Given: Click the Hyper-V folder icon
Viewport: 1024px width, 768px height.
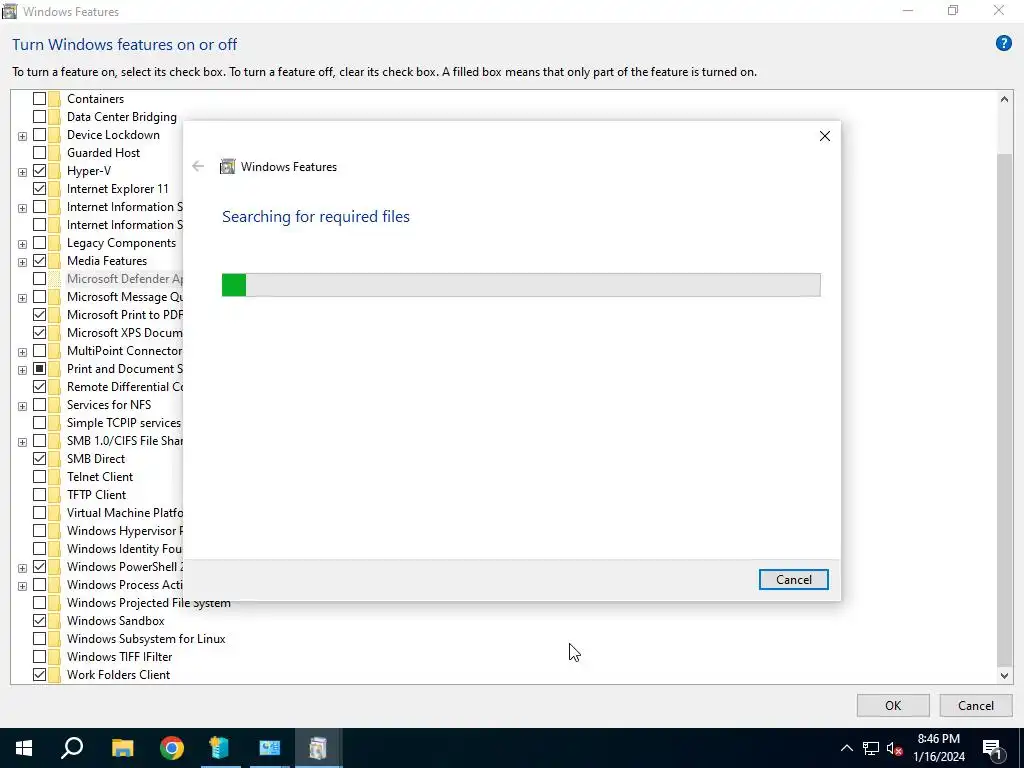Looking at the screenshot, I should (54, 170).
